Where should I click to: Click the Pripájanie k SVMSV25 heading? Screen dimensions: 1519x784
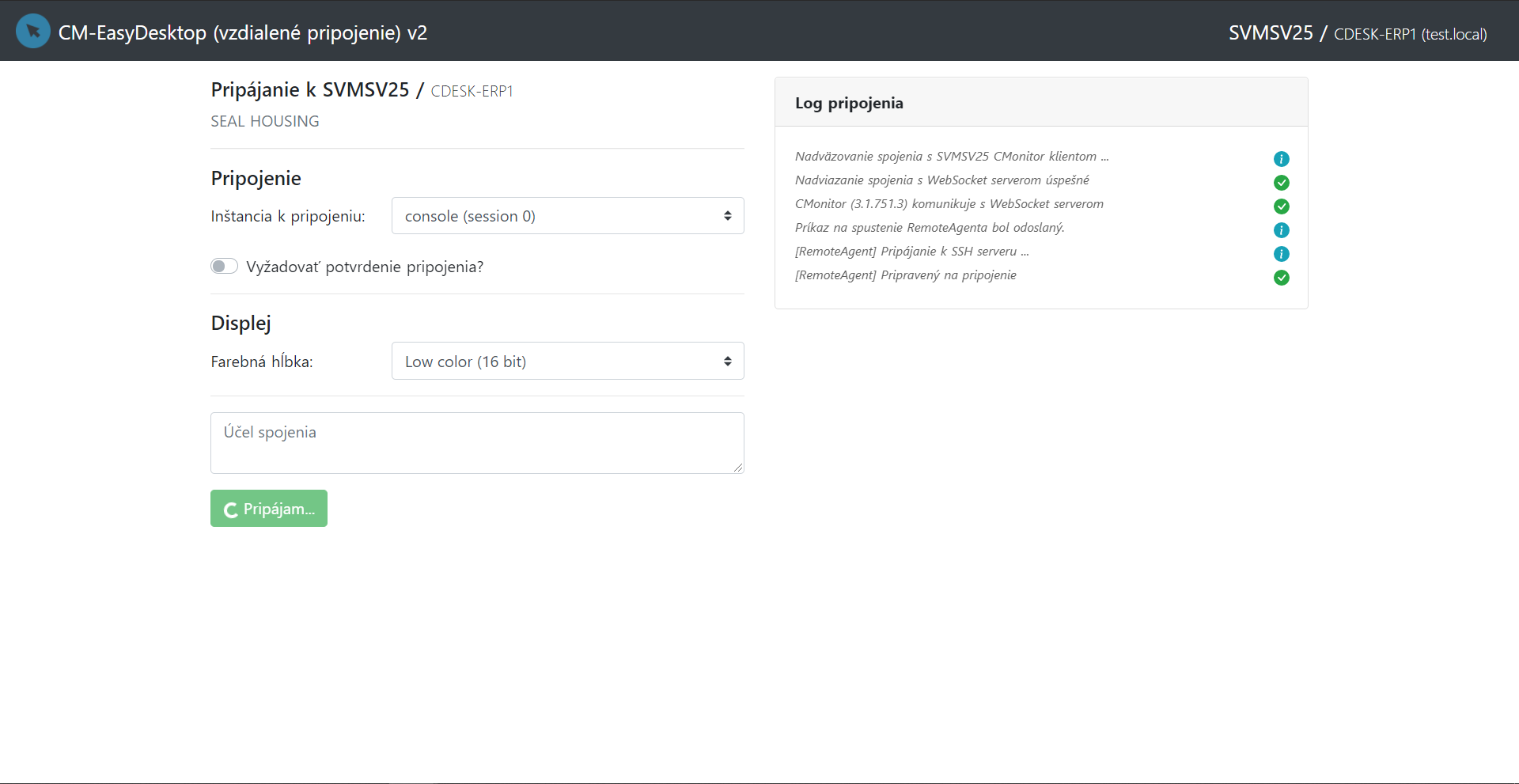click(310, 89)
